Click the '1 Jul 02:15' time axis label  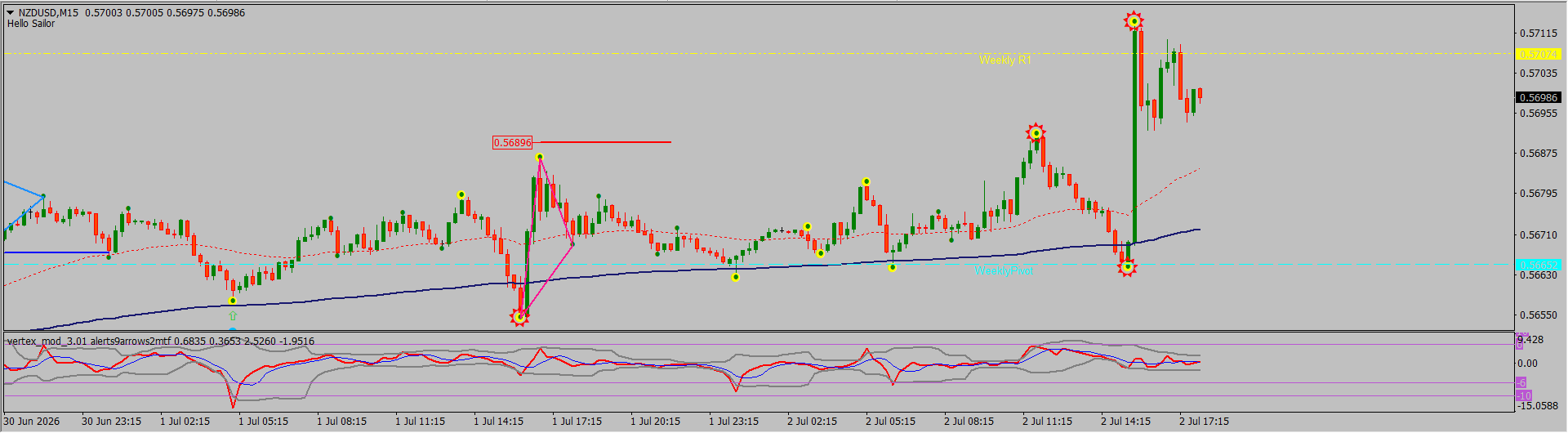coord(185,422)
